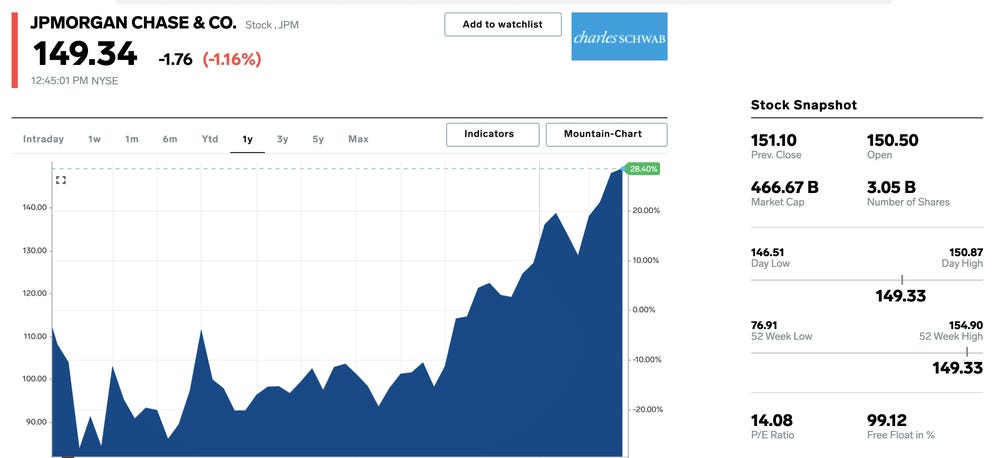The image size is (1000, 458).
Task: Select the 6m time range
Action: coord(170,139)
